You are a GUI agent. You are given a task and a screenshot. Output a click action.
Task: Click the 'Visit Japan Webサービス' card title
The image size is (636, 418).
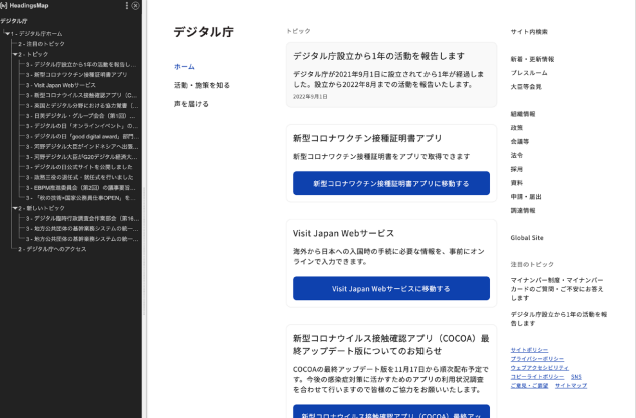(343, 233)
